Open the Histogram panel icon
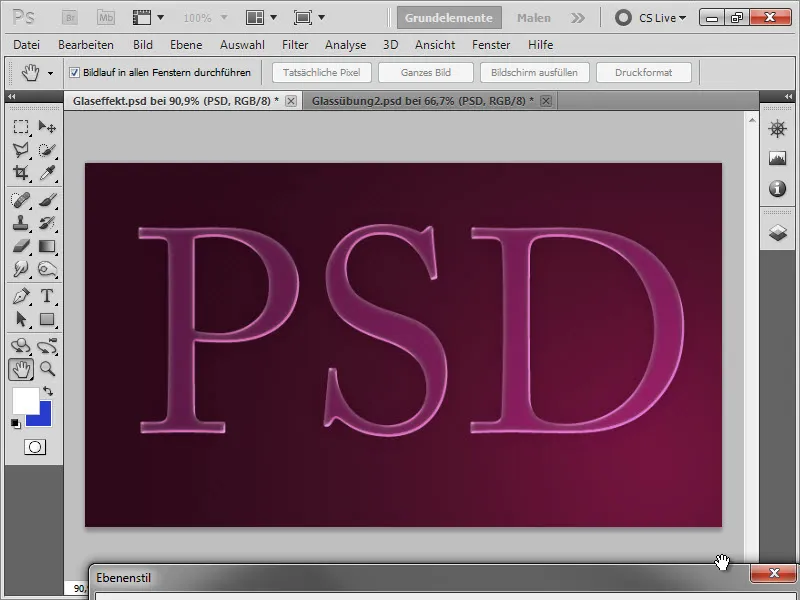 click(777, 158)
